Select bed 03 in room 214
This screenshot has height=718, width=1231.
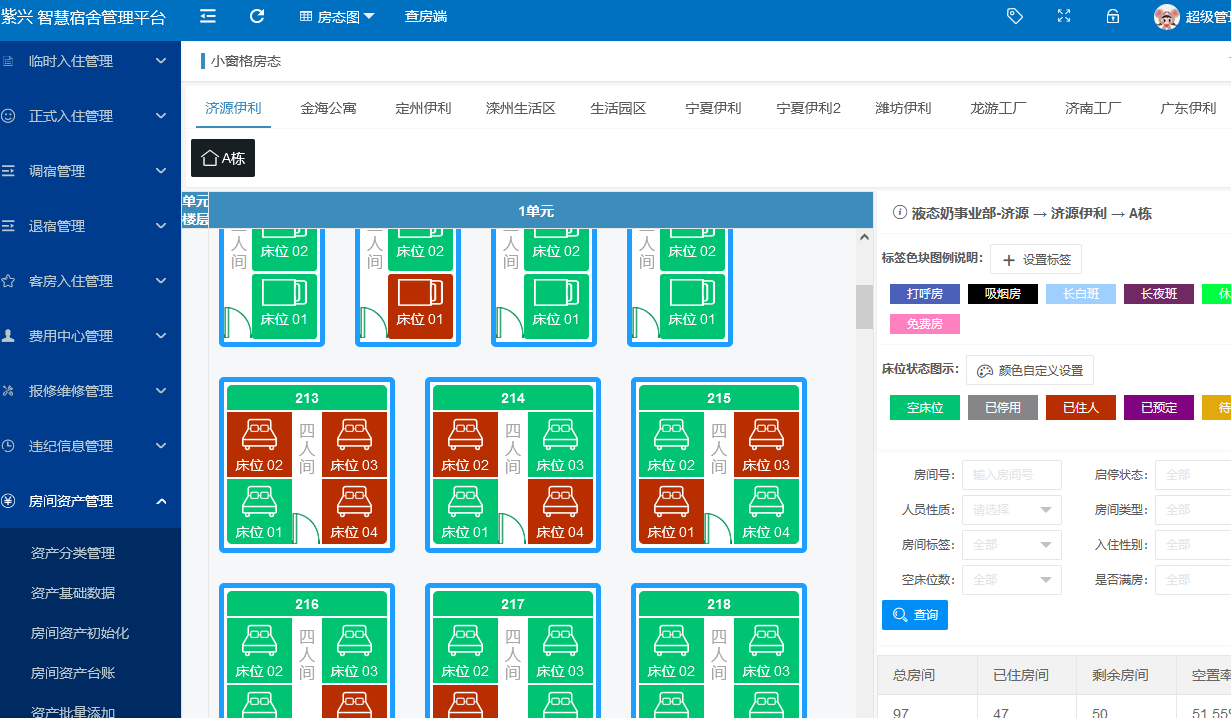click(560, 444)
